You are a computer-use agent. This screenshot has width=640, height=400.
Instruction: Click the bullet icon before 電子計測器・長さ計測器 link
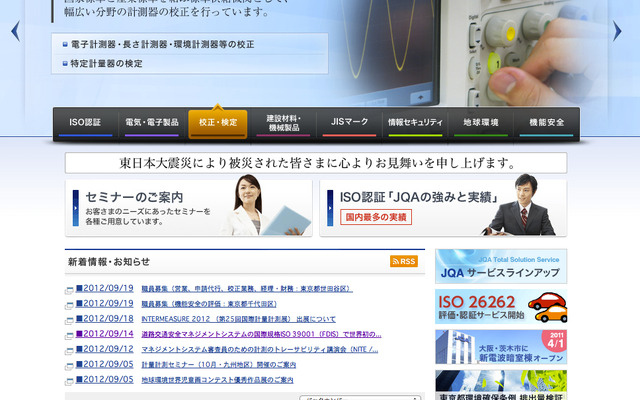pyautogui.click(x=65, y=44)
